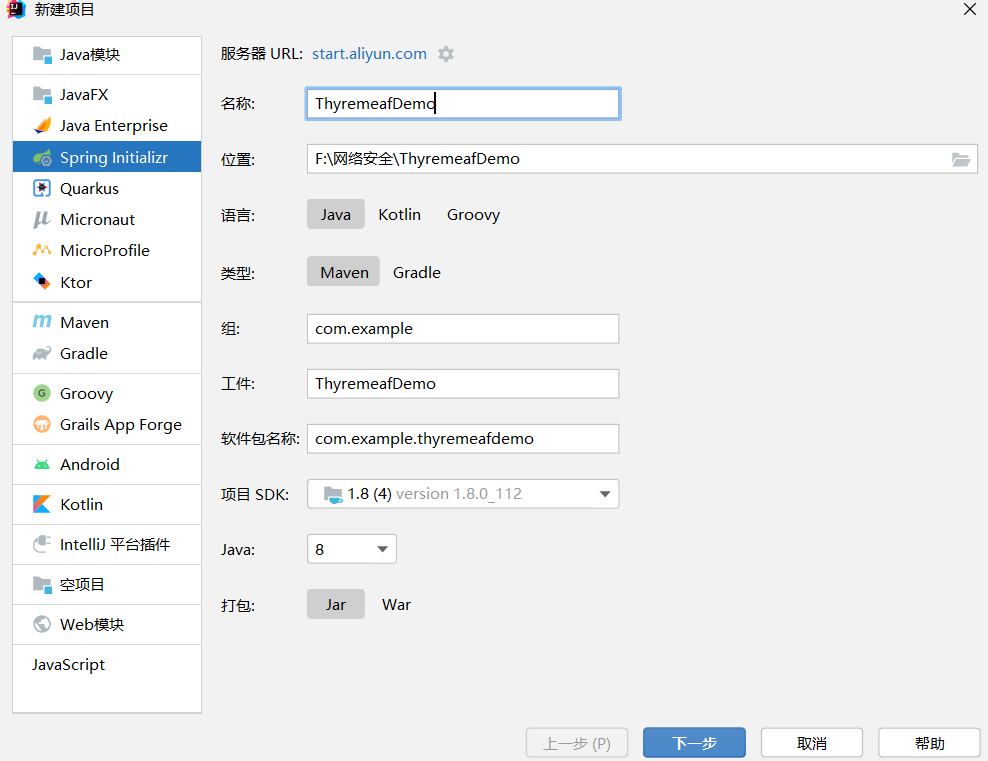
Task: Select Groovy language option
Action: click(x=473, y=214)
